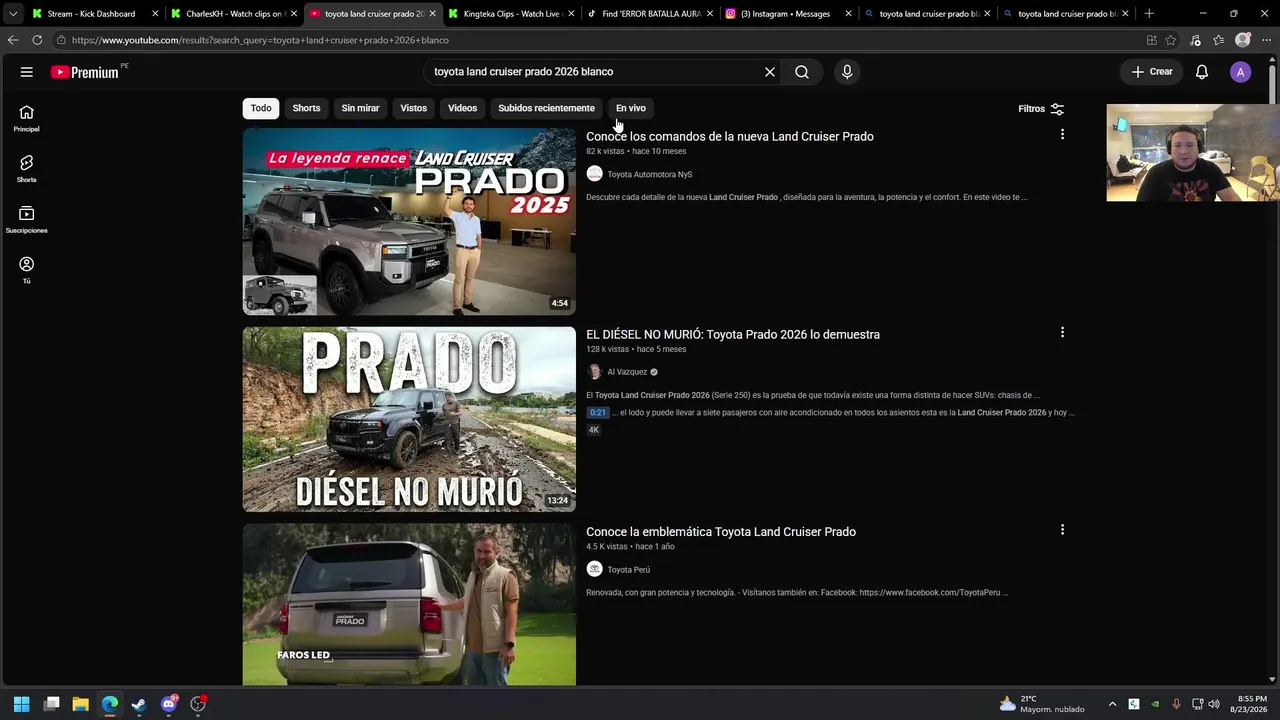Open the Toyota Perú channel avatar
The image size is (1280, 720).
(595, 569)
